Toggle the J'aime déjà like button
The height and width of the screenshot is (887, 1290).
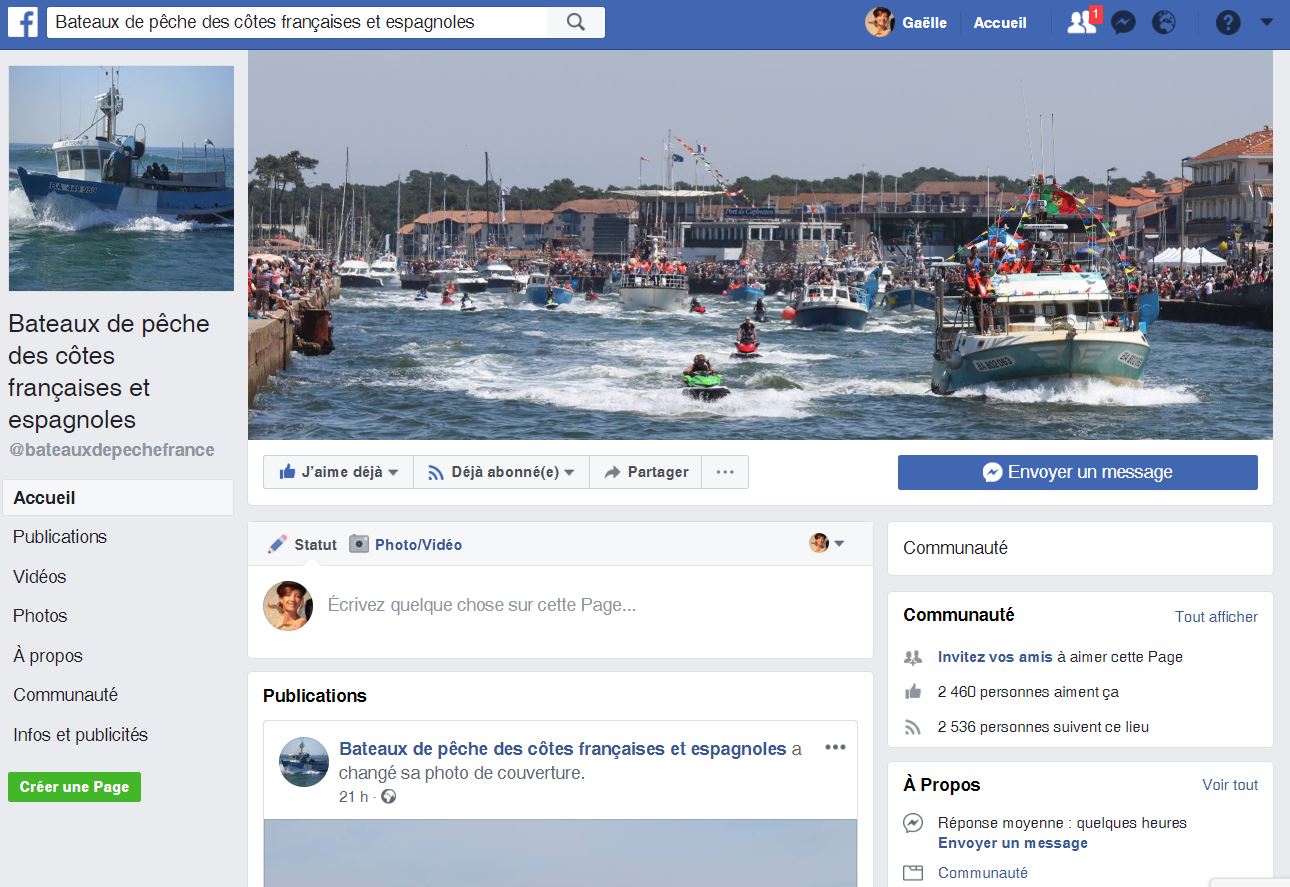339,472
